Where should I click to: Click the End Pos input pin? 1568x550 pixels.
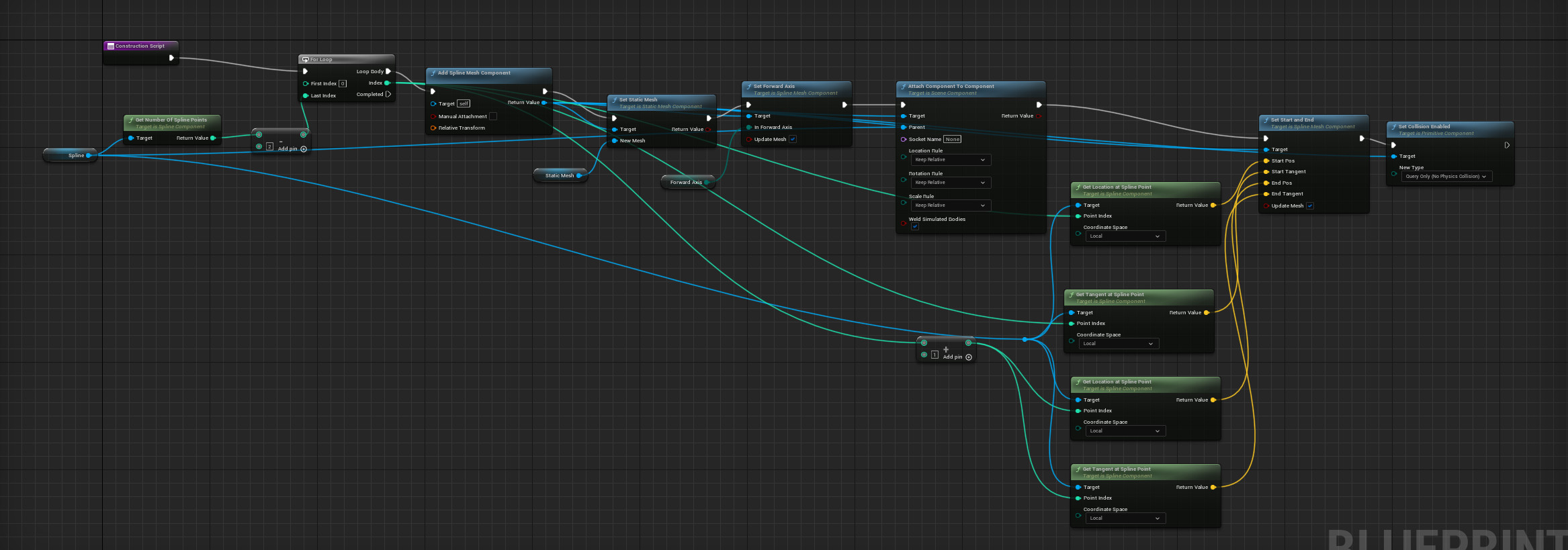pyautogui.click(x=1266, y=183)
